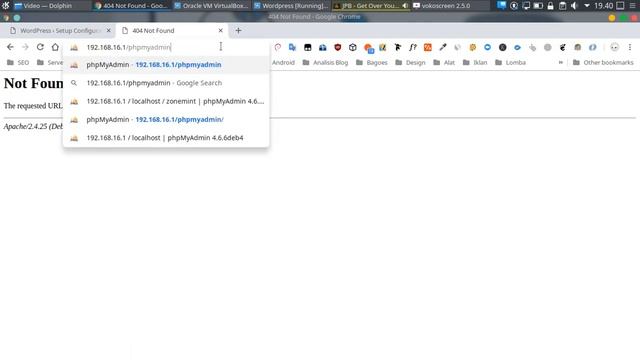Click the volume speaker tray icon
This screenshot has width=640, height=360.
pos(574,6)
